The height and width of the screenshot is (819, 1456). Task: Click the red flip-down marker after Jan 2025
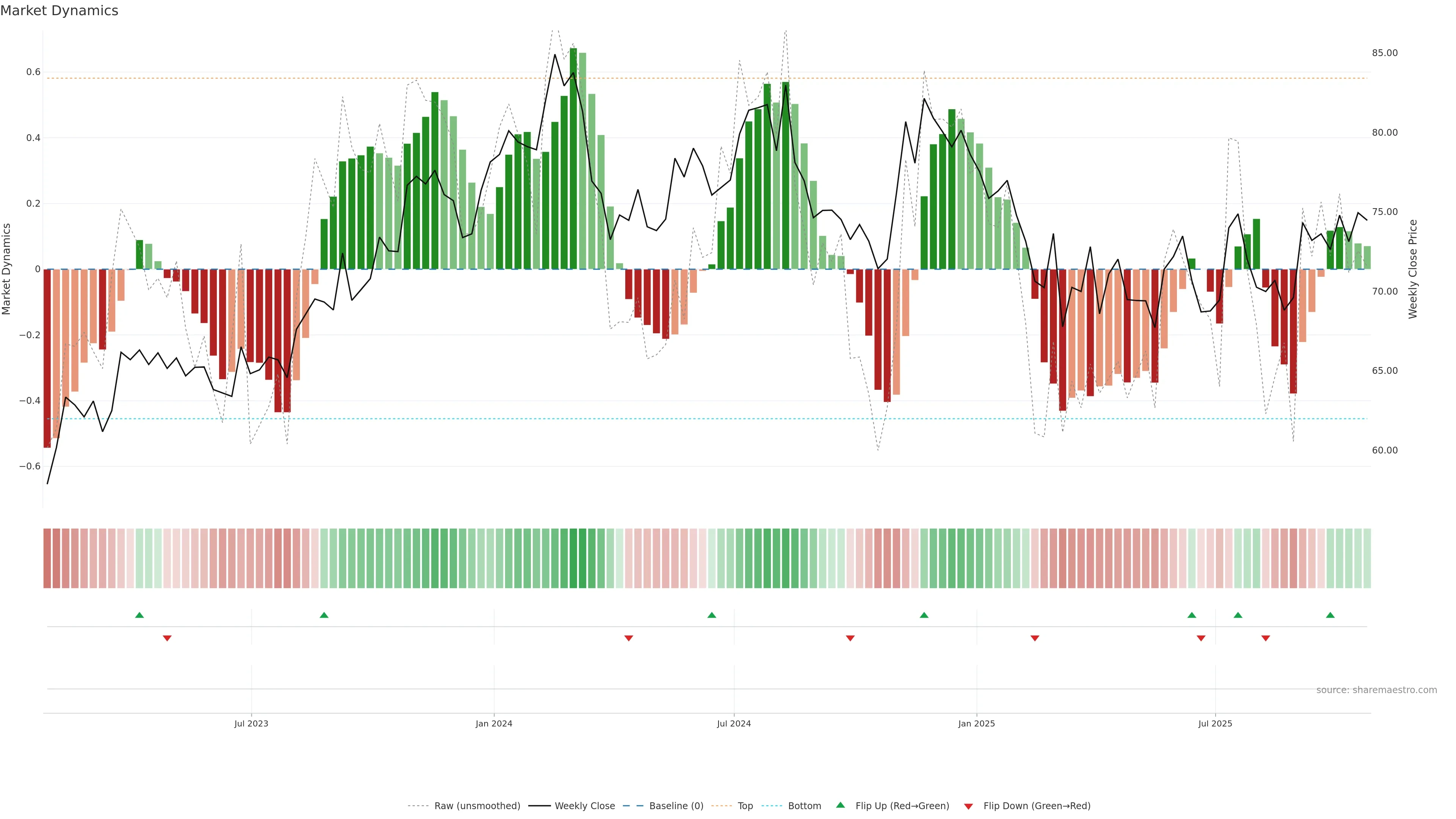point(1035,638)
